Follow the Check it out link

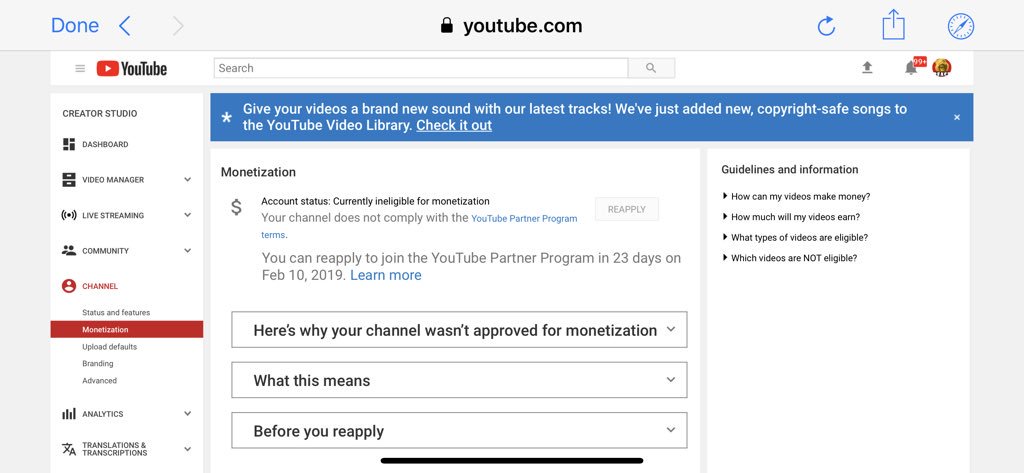[x=454, y=125]
